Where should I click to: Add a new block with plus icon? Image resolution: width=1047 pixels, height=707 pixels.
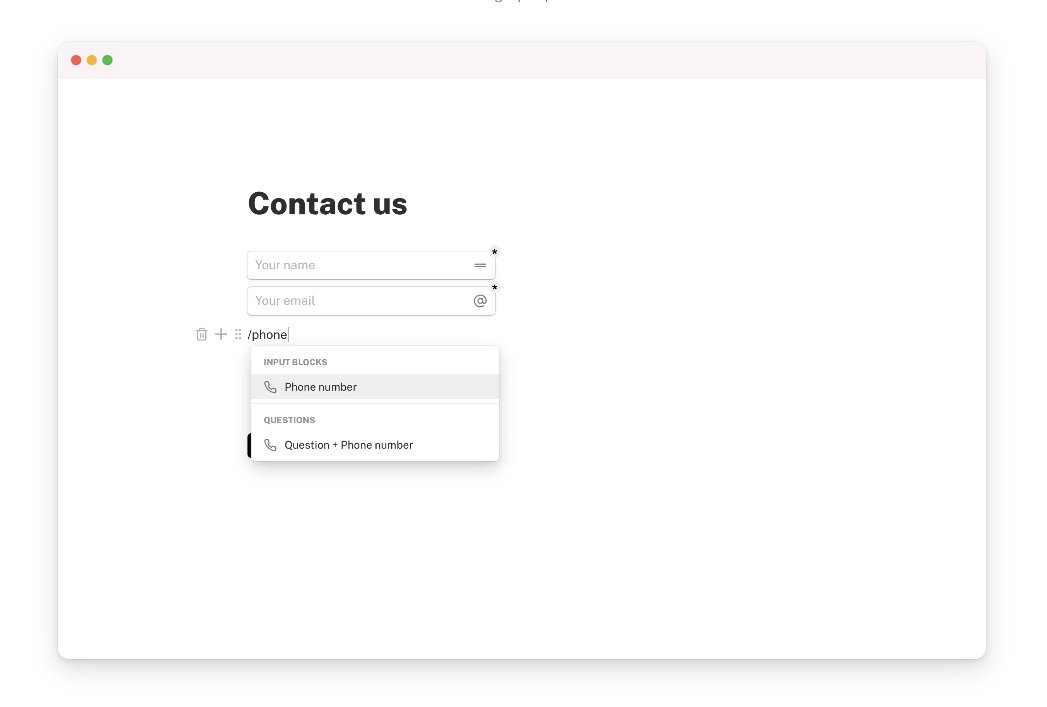(x=221, y=334)
